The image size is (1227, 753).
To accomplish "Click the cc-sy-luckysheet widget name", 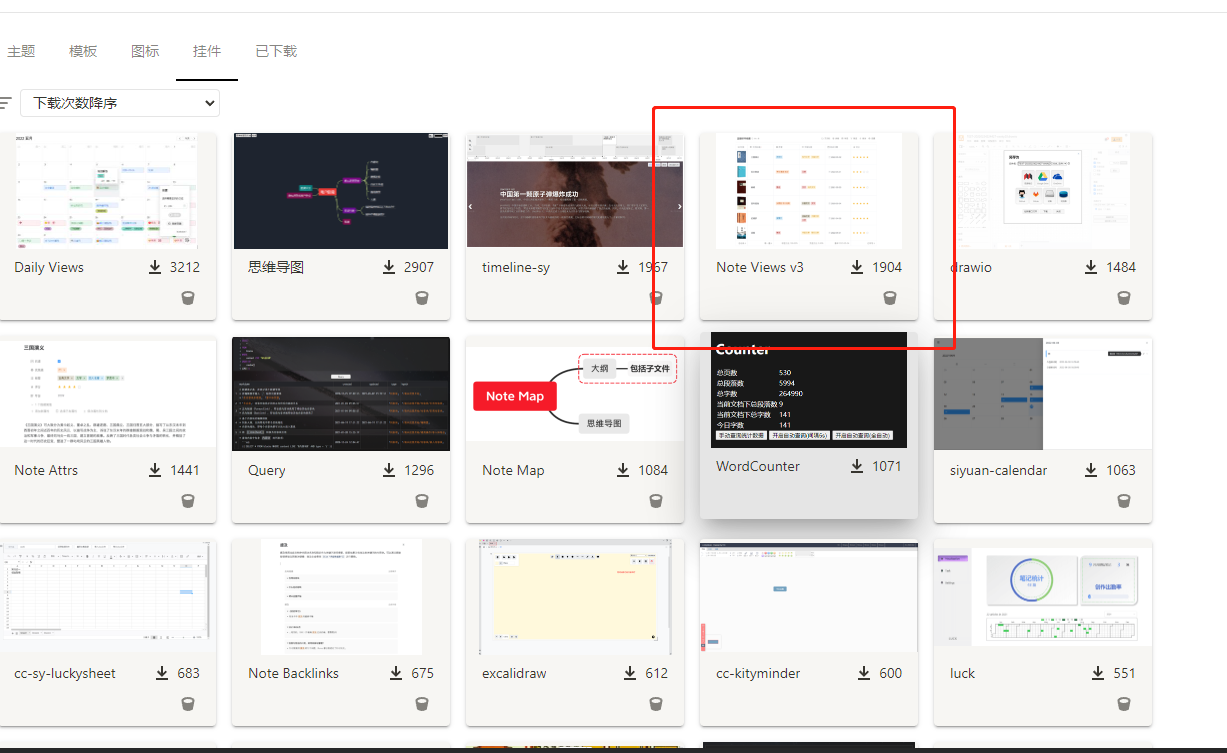I will (x=65, y=673).
